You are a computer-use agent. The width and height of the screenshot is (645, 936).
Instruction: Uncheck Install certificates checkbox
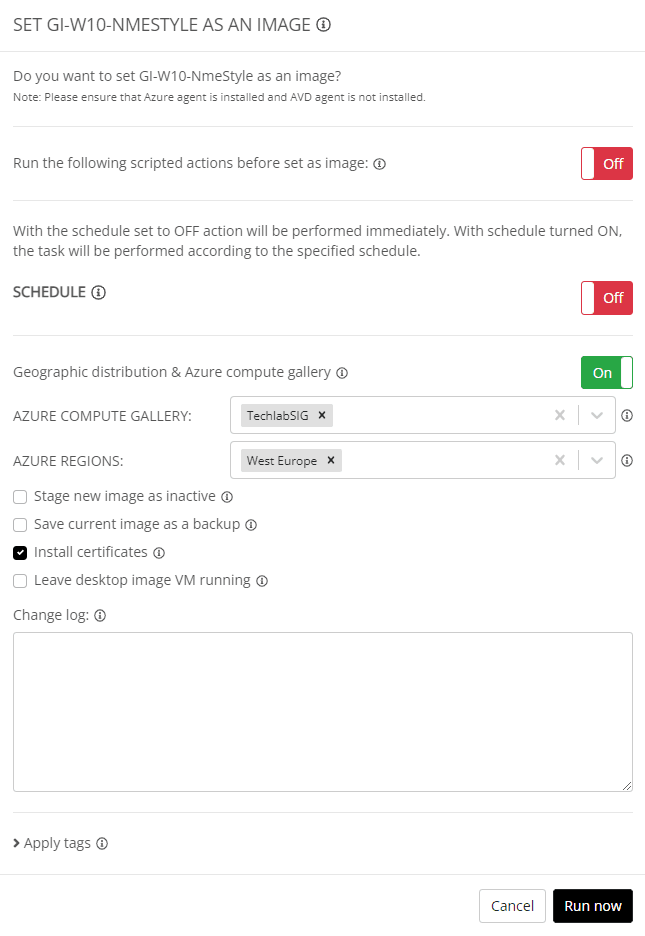pos(20,552)
